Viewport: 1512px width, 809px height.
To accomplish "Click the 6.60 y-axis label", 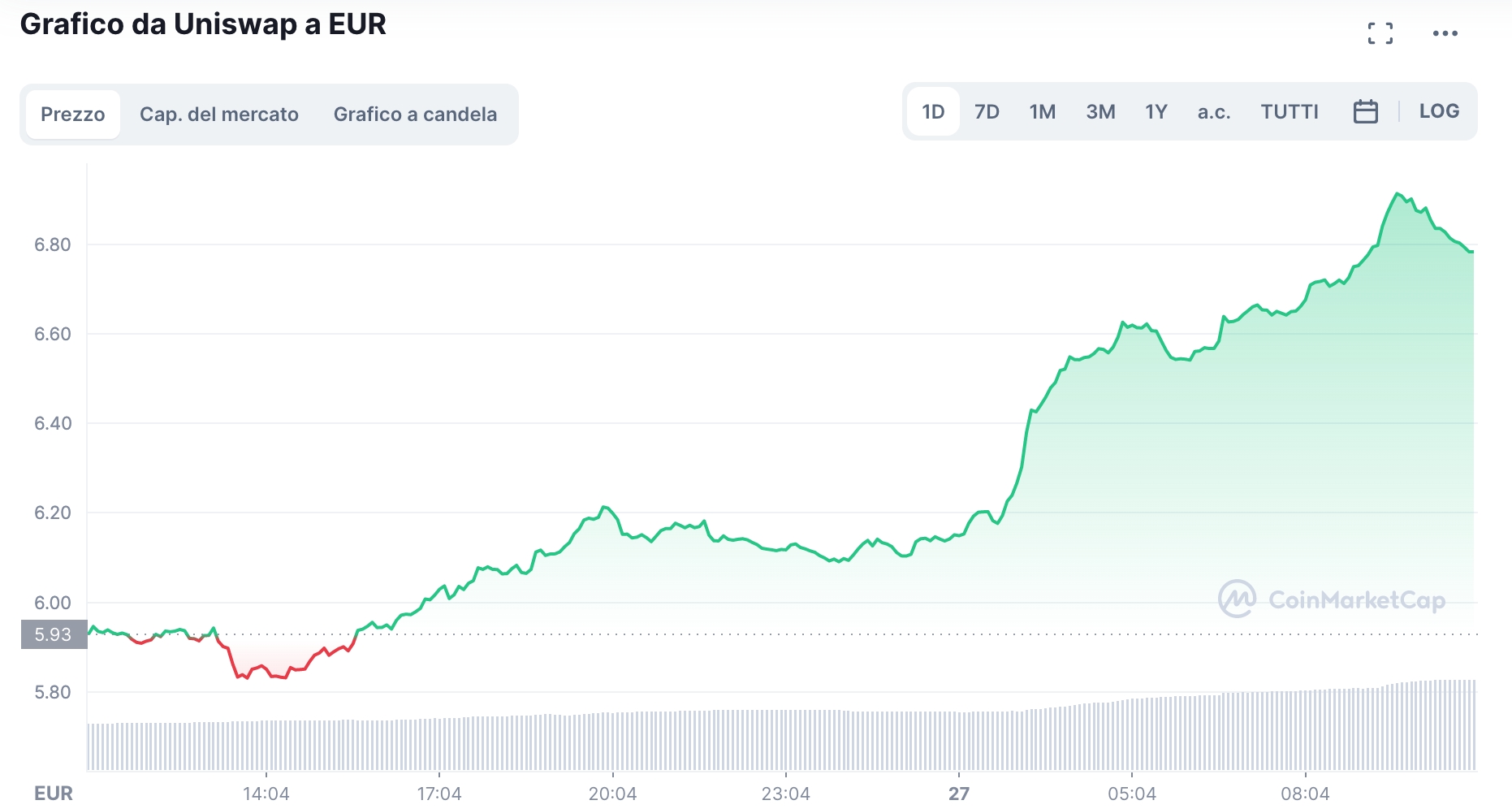I will [53, 334].
